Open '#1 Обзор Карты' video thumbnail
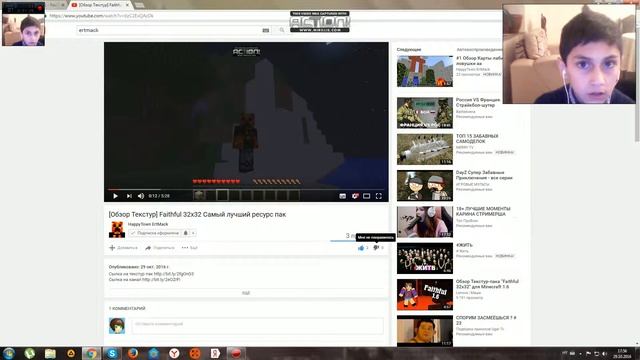The image size is (640, 360). pos(425,71)
